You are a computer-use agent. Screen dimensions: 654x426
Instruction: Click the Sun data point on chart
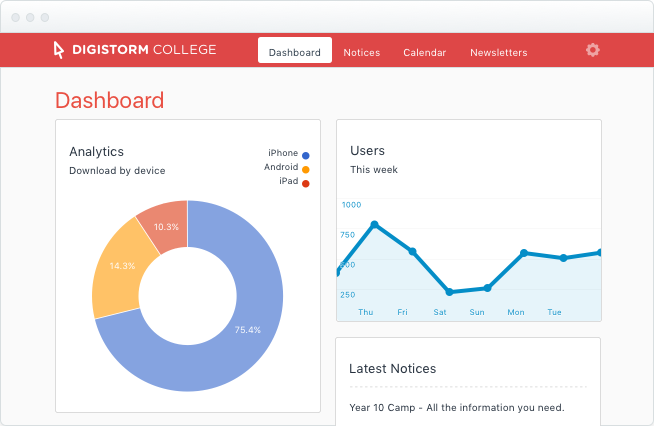pyautogui.click(x=487, y=288)
